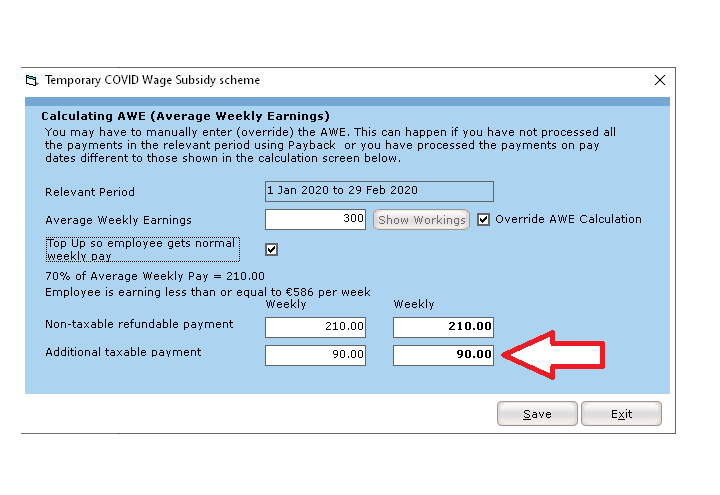This screenshot has height=495, width=720.
Task: Click the red arrow pointing at 90.00
Action: point(553,354)
